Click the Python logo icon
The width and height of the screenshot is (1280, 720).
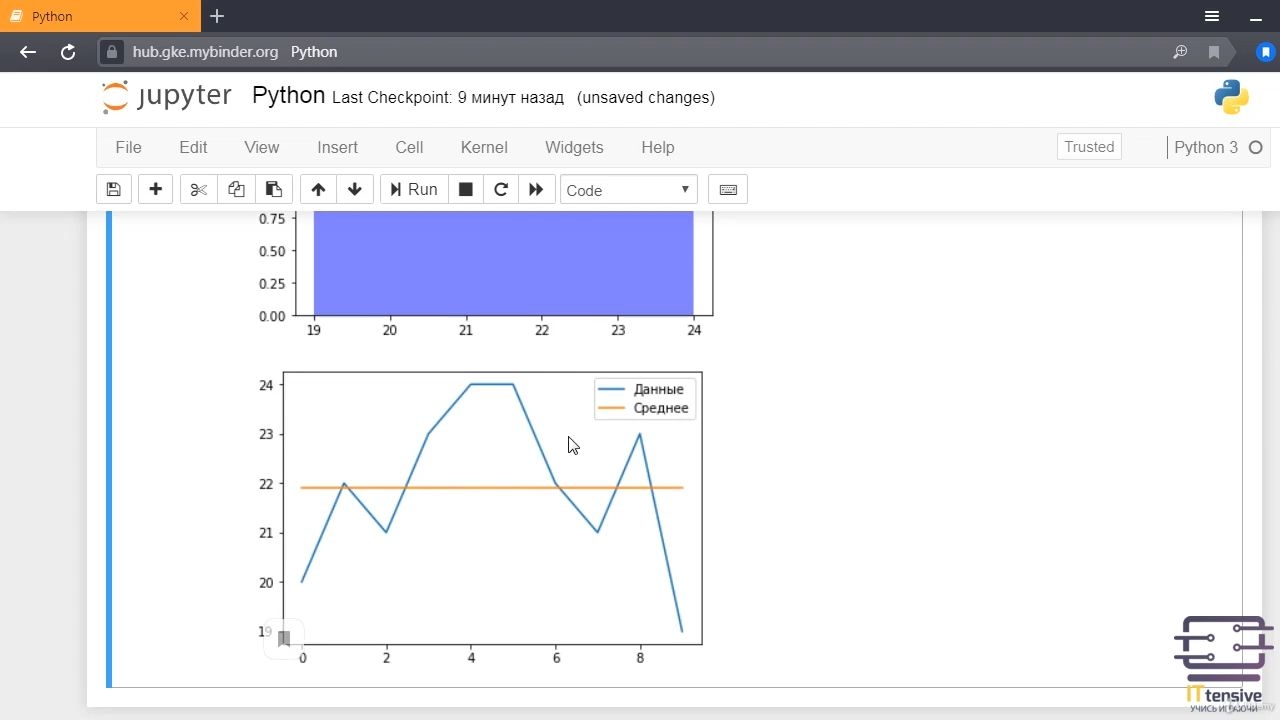(1231, 97)
